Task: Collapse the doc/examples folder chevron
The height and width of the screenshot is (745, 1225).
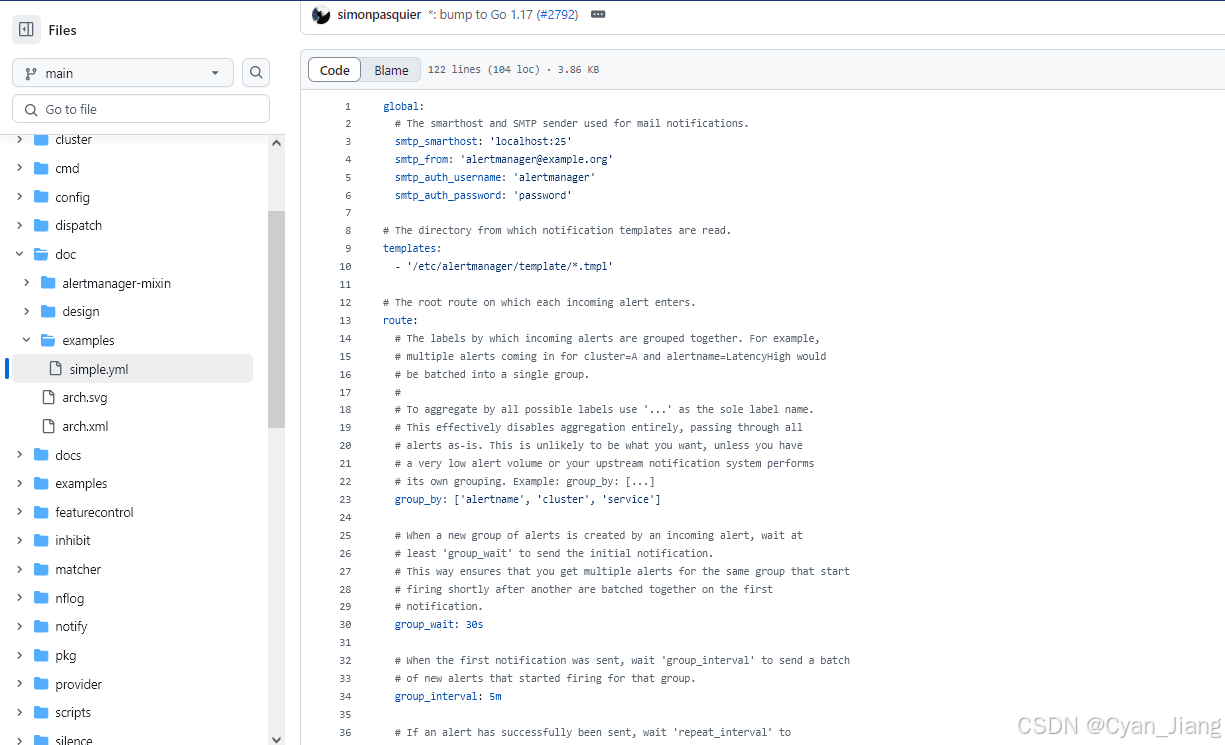Action: point(27,340)
